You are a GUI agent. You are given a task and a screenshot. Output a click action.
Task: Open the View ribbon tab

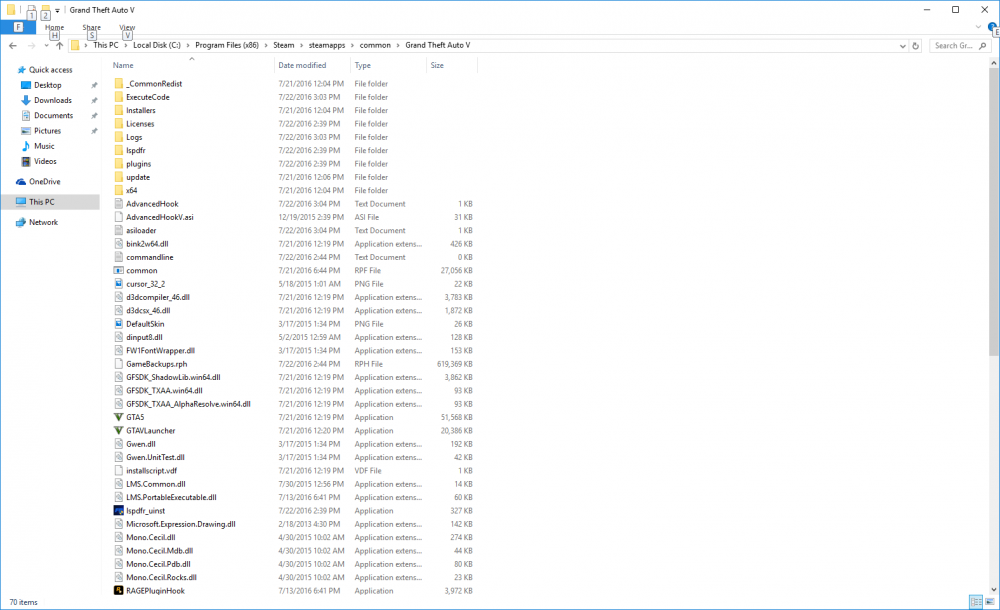pyautogui.click(x=127, y=27)
